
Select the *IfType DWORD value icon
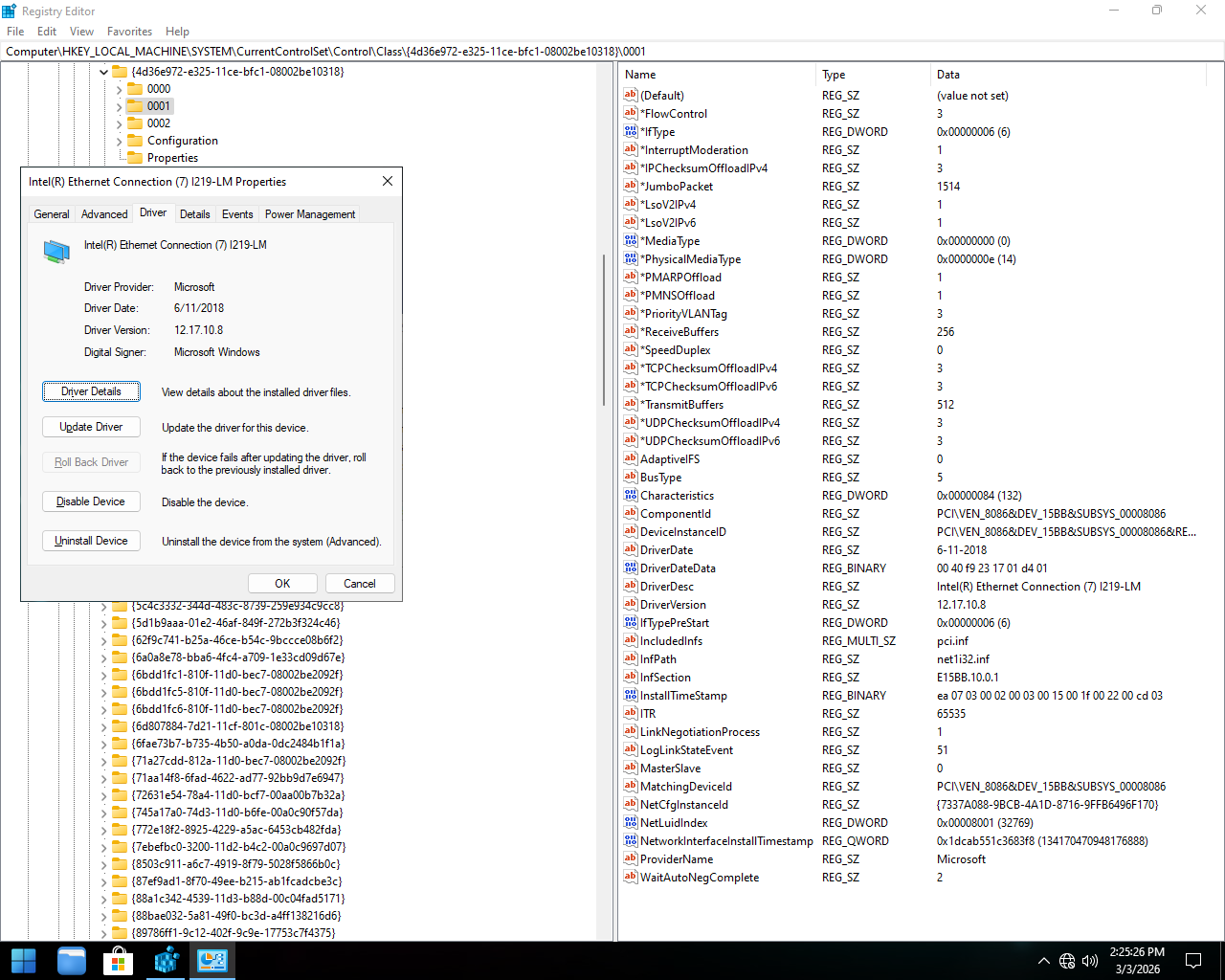coord(630,132)
